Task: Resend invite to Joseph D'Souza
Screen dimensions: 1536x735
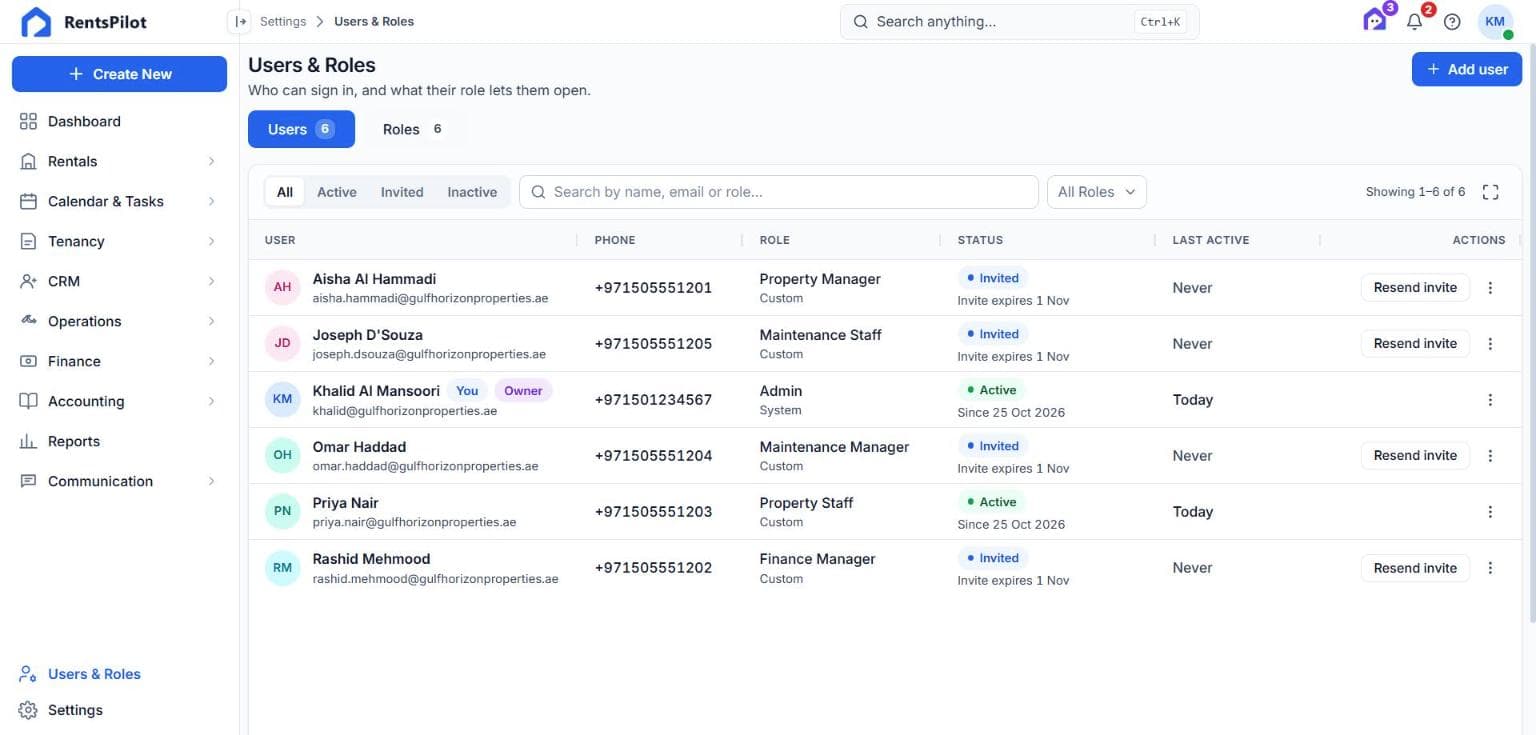Action: click(1415, 344)
